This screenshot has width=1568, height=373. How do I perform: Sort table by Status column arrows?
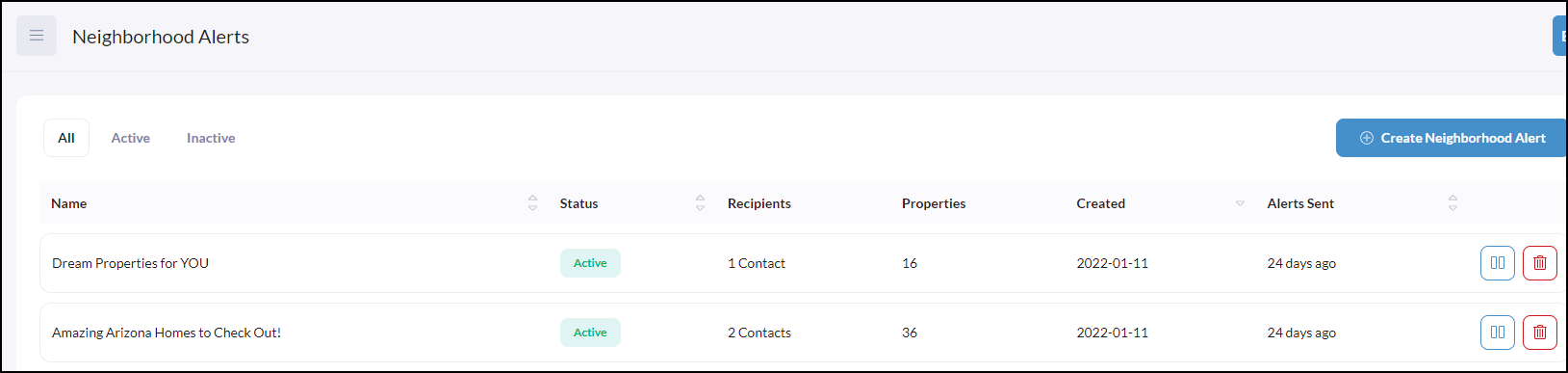[x=700, y=203]
